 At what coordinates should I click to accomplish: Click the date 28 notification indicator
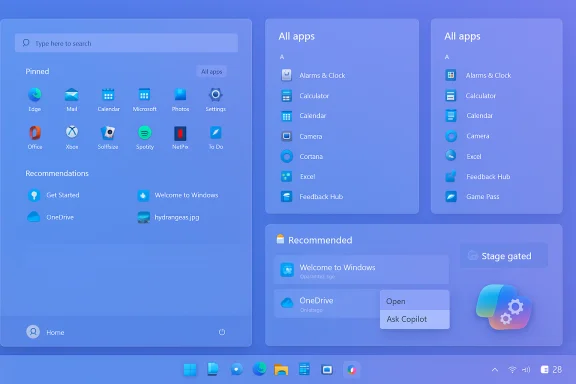point(551,370)
